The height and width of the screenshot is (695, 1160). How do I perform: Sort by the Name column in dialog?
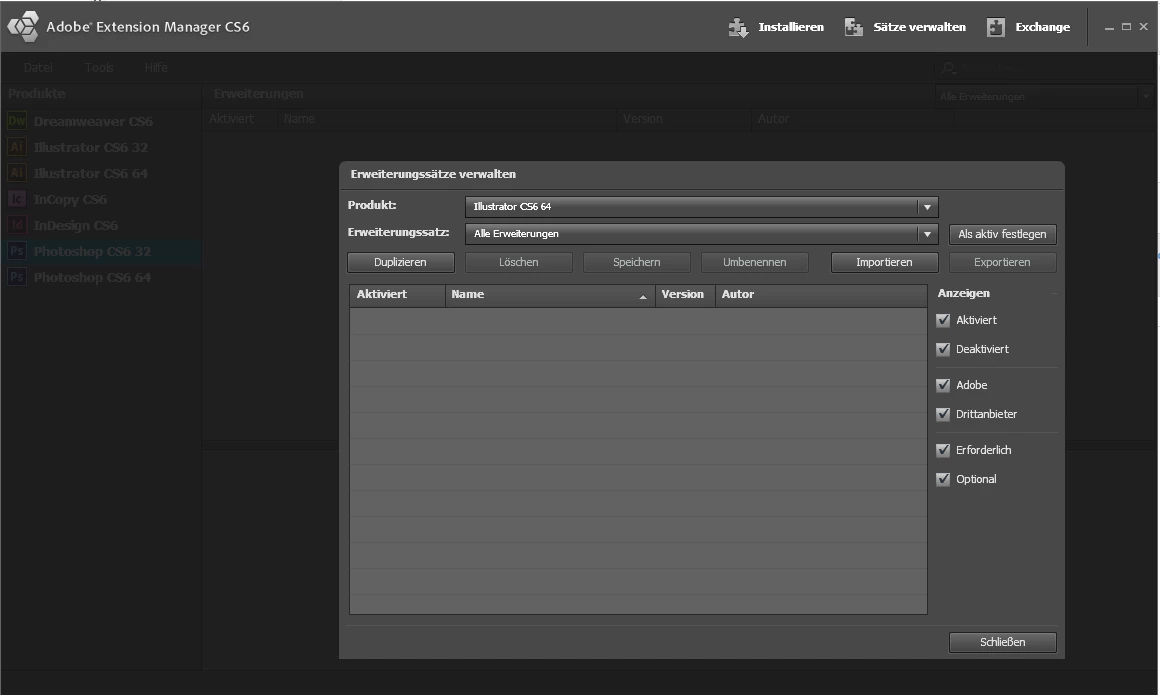tap(550, 295)
